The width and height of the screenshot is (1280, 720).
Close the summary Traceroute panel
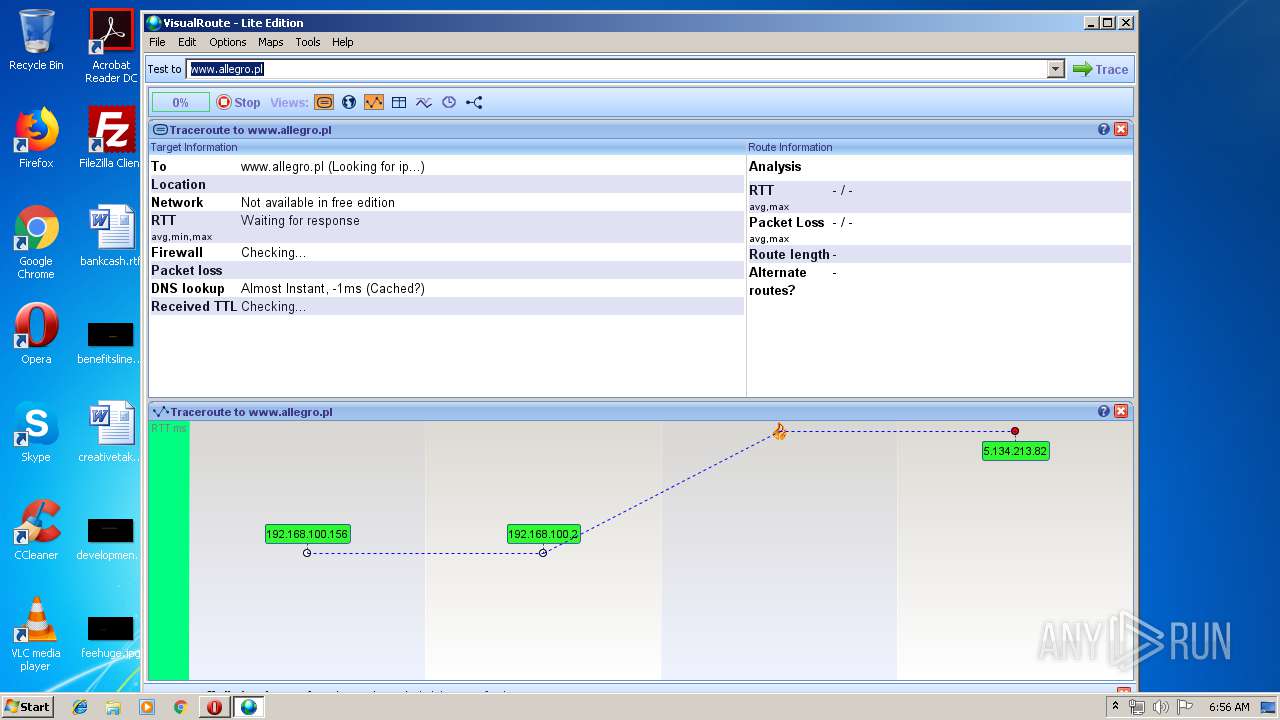[1121, 129]
